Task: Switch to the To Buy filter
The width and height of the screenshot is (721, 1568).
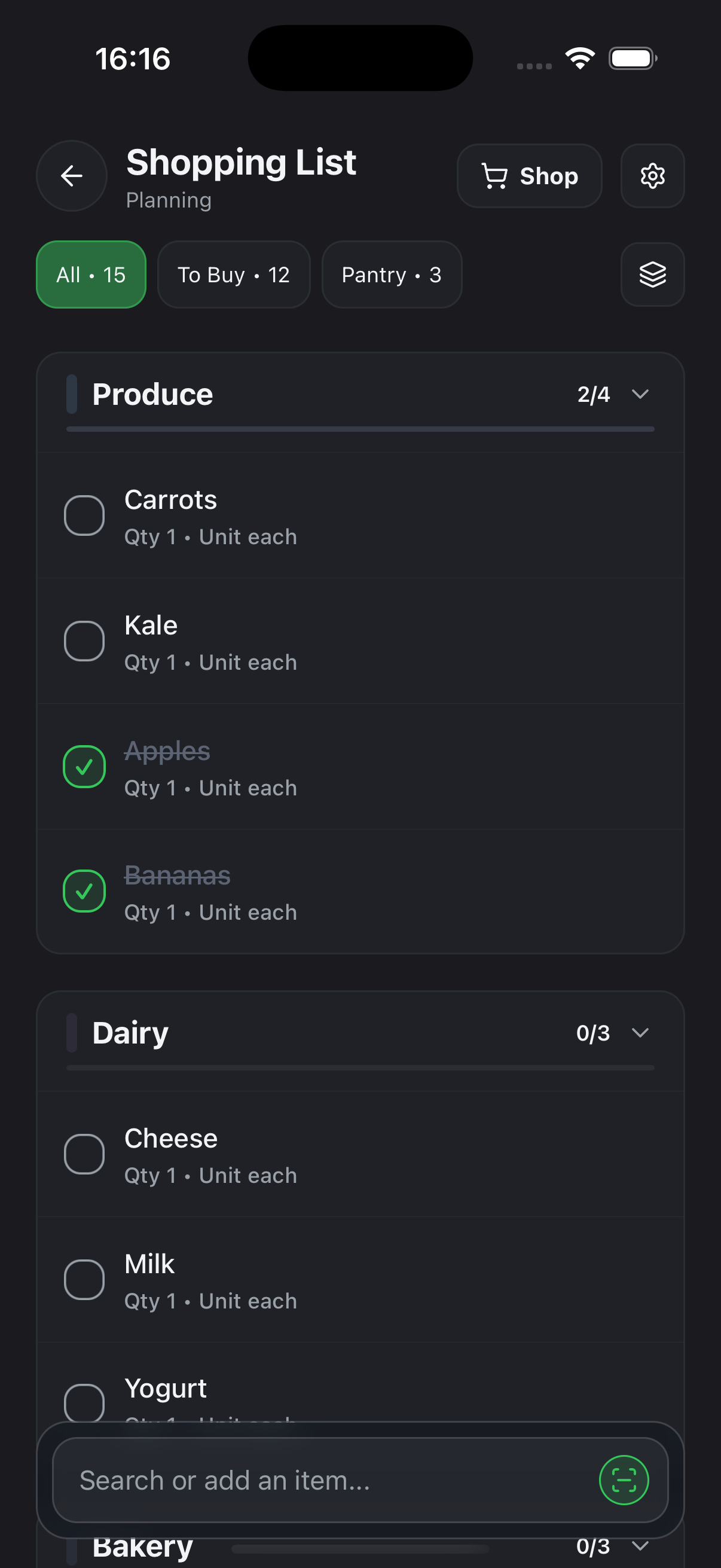Action: click(x=234, y=274)
